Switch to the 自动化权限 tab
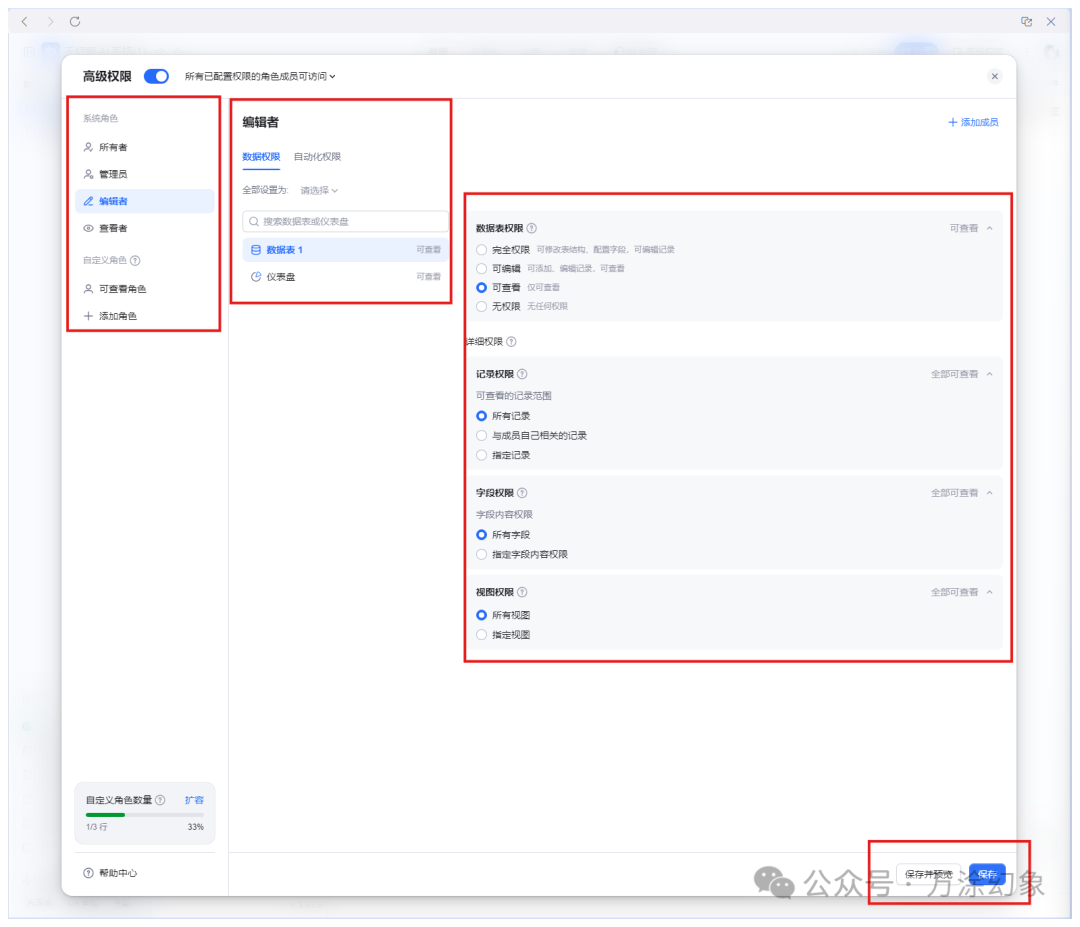 318,156
